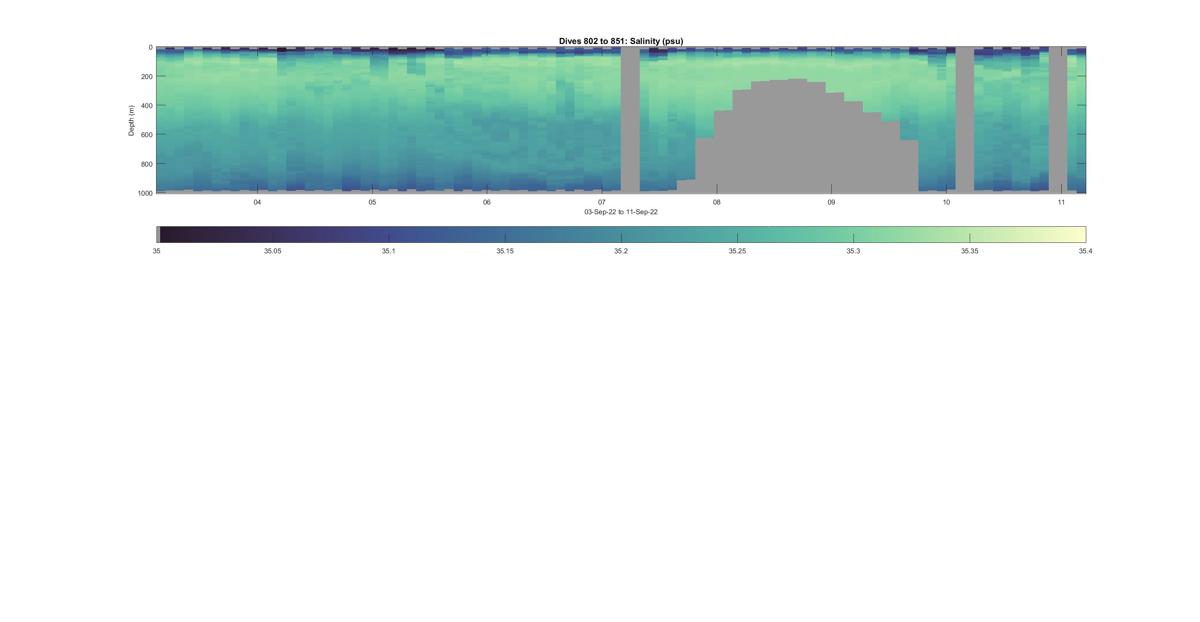This screenshot has width=1200, height=622.
Task: Click x-axis date tick '06'
Action: [x=487, y=202]
